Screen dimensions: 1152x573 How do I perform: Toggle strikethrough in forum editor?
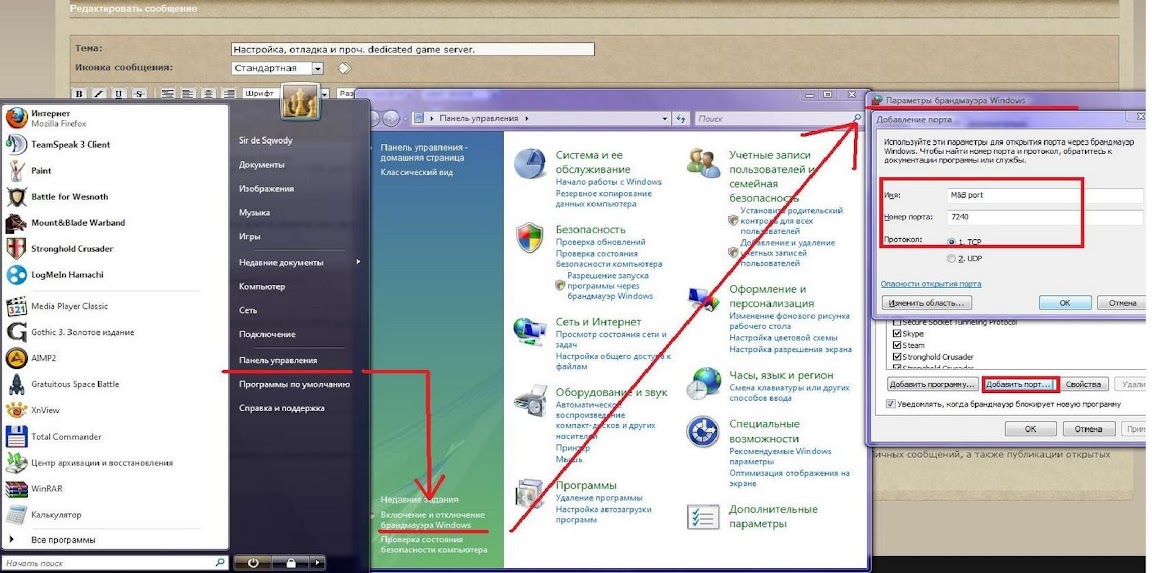point(138,94)
